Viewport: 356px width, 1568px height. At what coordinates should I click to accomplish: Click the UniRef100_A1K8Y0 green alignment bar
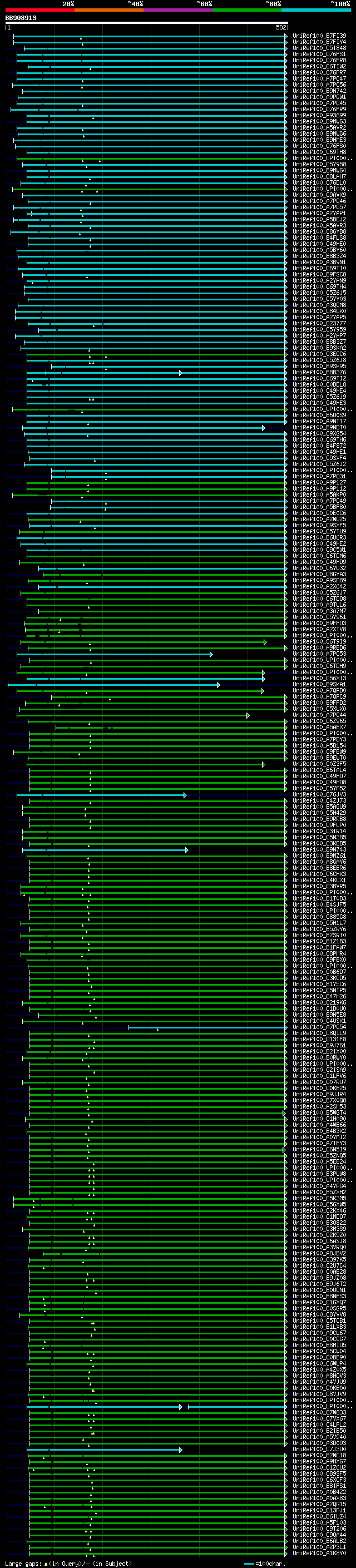coord(158,1554)
